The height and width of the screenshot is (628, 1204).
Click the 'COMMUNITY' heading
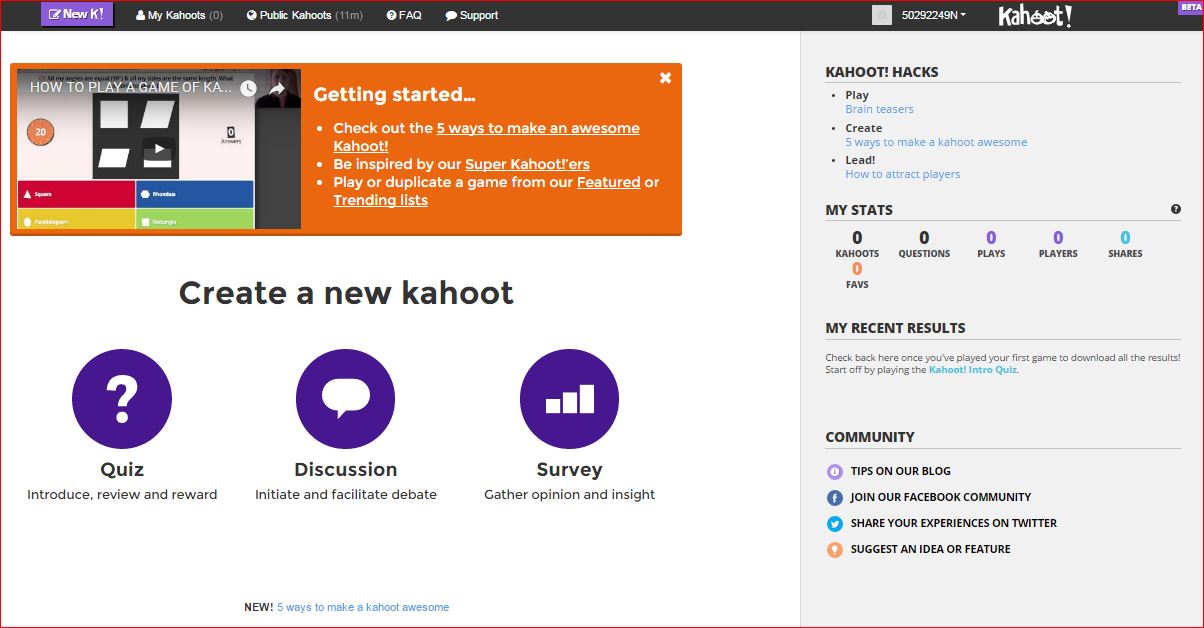click(x=870, y=437)
